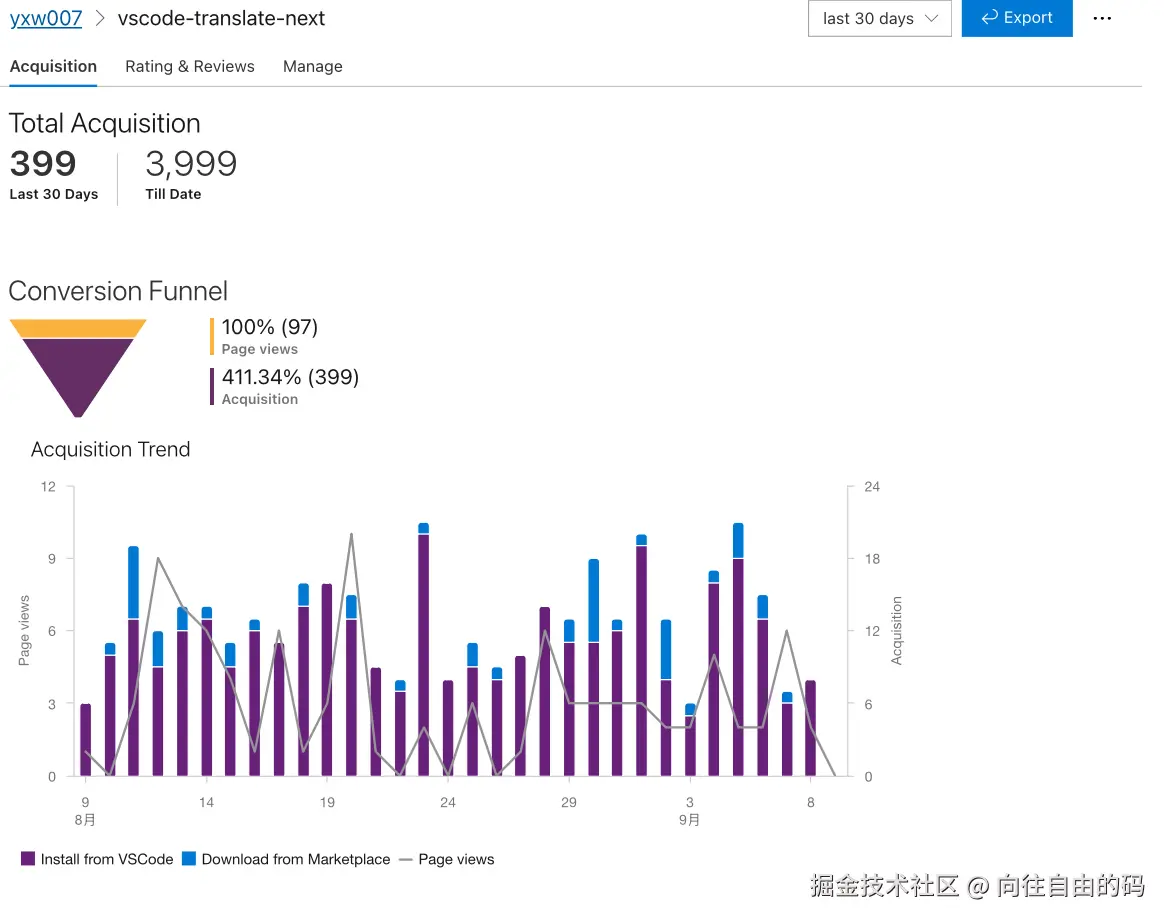Click the breadcrumb chevron after yxw007
Viewport: 1170px width, 924px height.
[x=99, y=18]
